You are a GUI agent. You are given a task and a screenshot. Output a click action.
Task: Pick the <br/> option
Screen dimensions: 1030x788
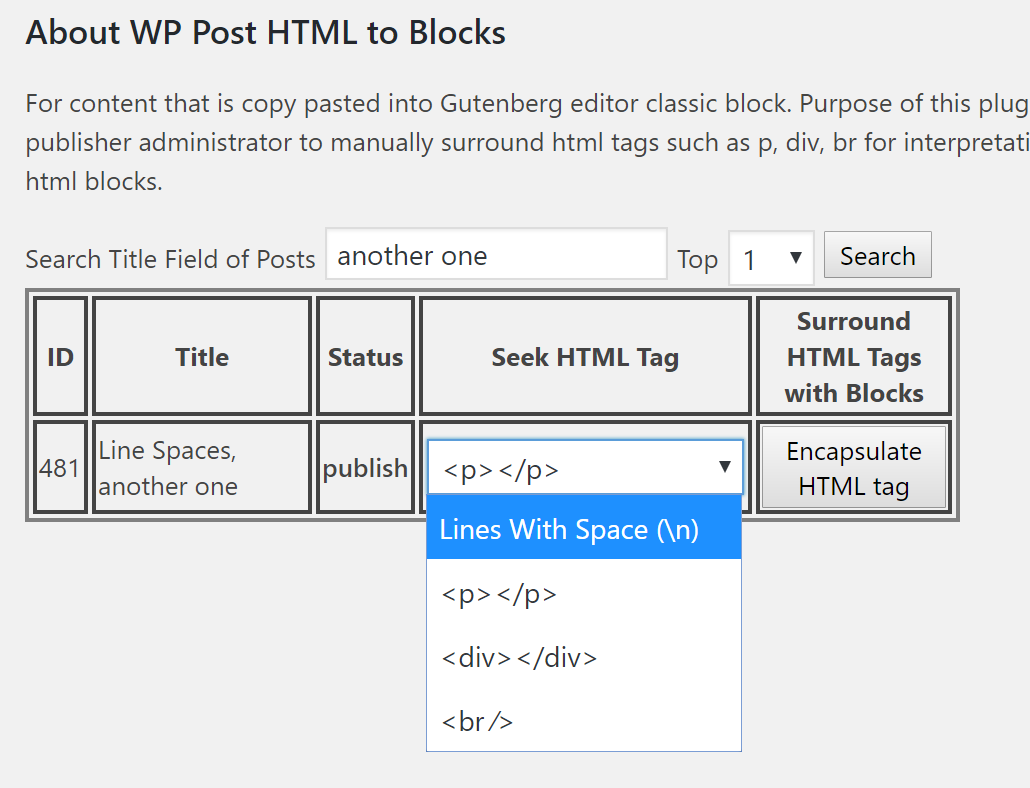tap(584, 720)
